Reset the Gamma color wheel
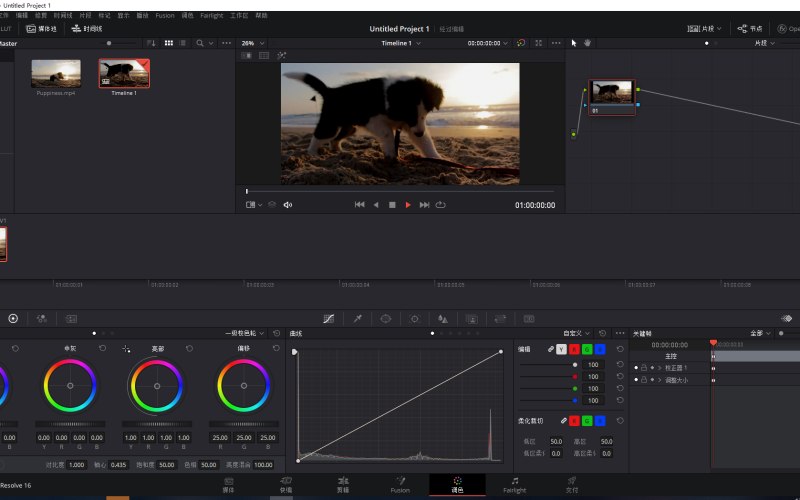Screen dimensions: 800x500 (103, 348)
